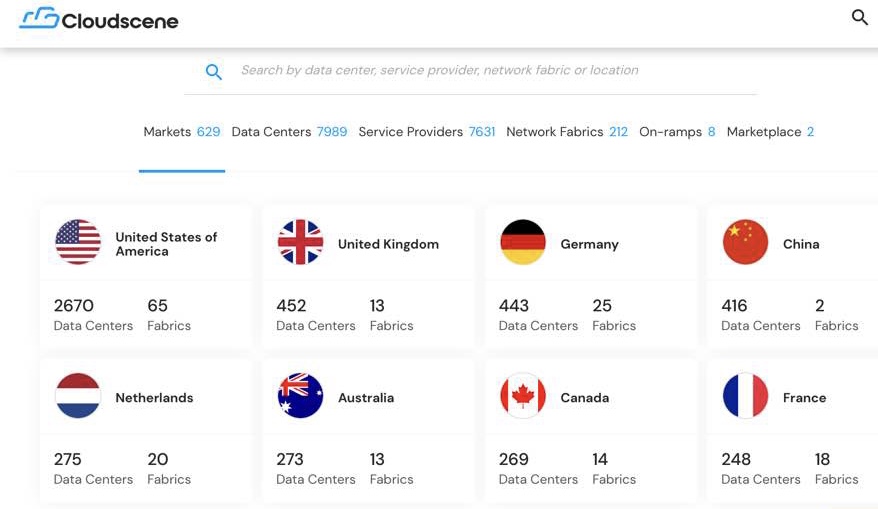Open Netherlands' 20 Fabrics link
This screenshot has height=509, width=878.
coord(169,469)
